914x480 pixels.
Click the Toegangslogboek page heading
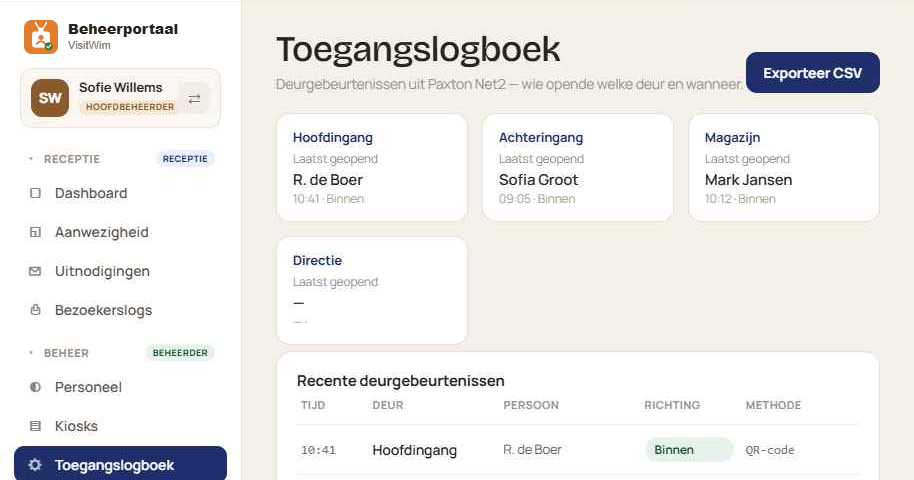[418, 50]
